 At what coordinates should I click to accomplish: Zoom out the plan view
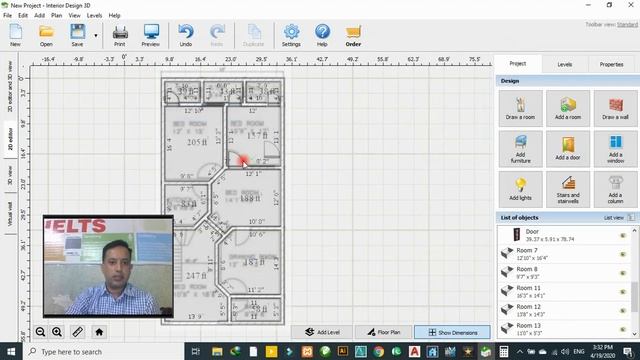40,332
